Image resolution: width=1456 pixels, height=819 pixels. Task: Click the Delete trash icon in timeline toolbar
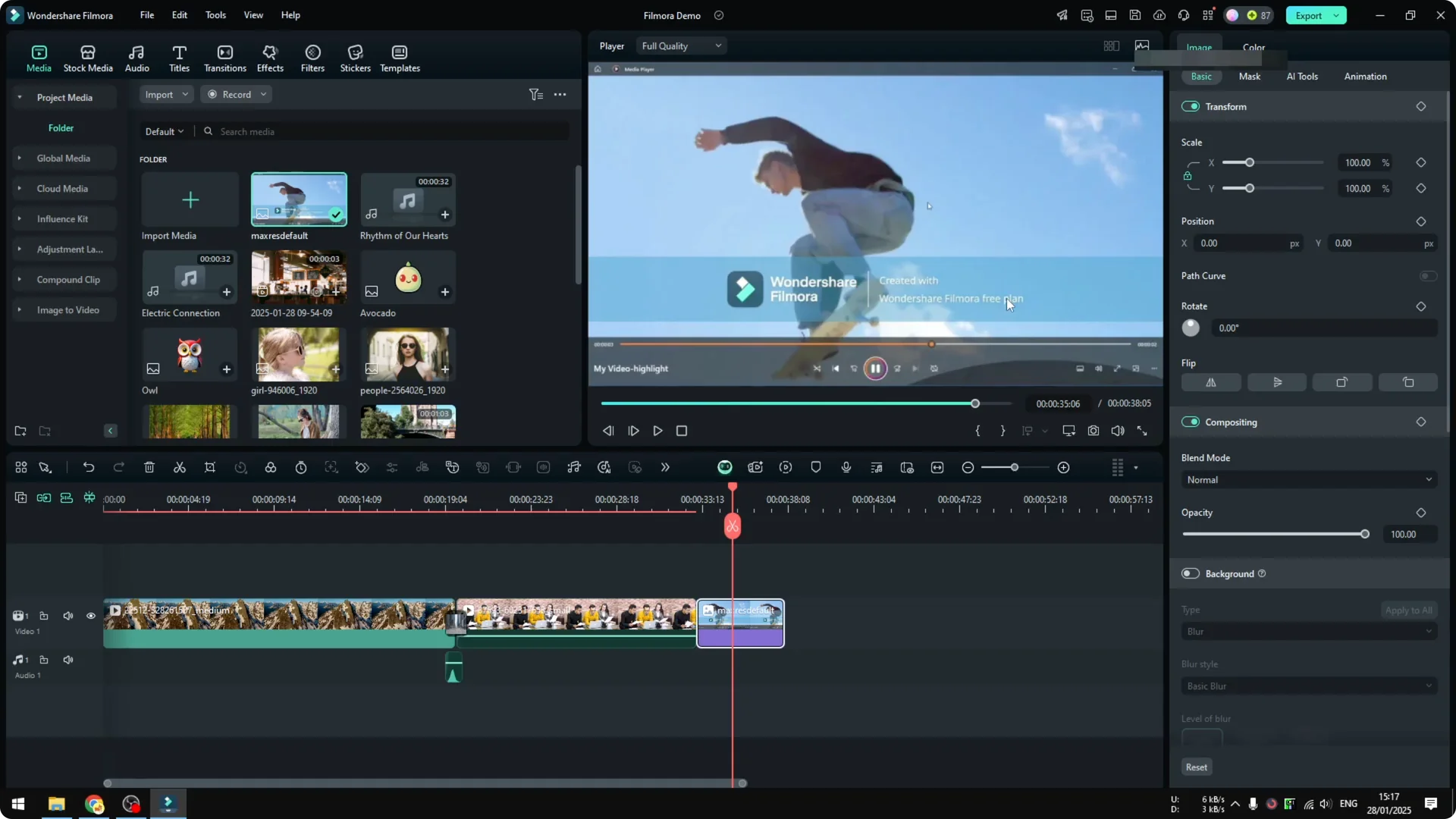149,468
